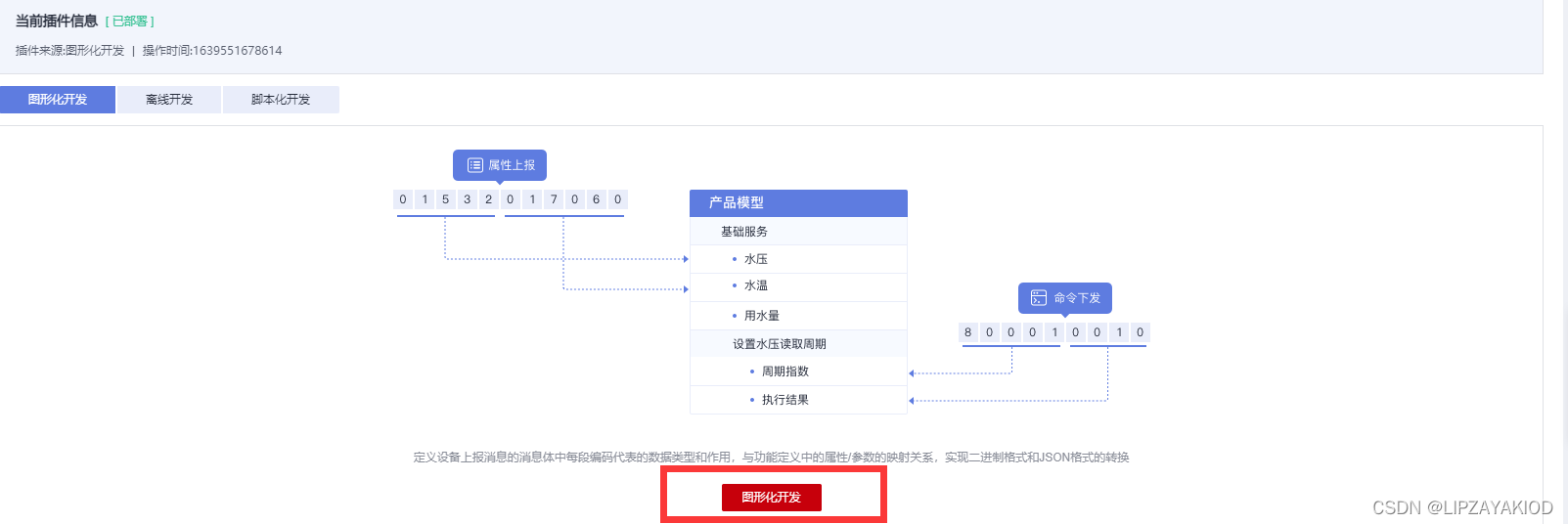The image size is (1568, 524).
Task: Click the digit 5 in property bytes
Action: point(446,199)
